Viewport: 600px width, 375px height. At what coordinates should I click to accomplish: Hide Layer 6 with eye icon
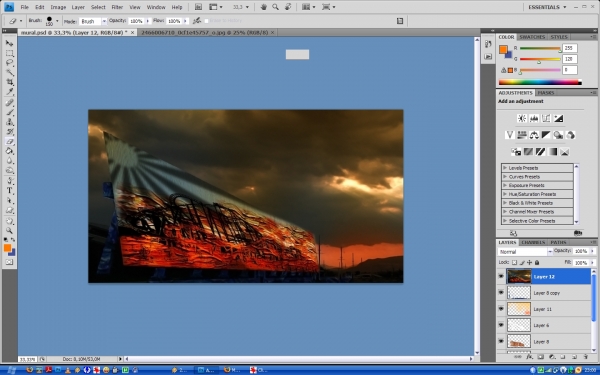[x=501, y=325]
